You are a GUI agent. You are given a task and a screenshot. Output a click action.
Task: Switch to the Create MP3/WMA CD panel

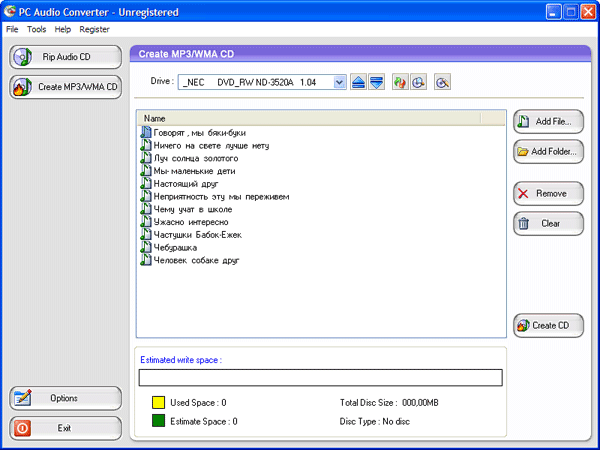tap(65, 87)
